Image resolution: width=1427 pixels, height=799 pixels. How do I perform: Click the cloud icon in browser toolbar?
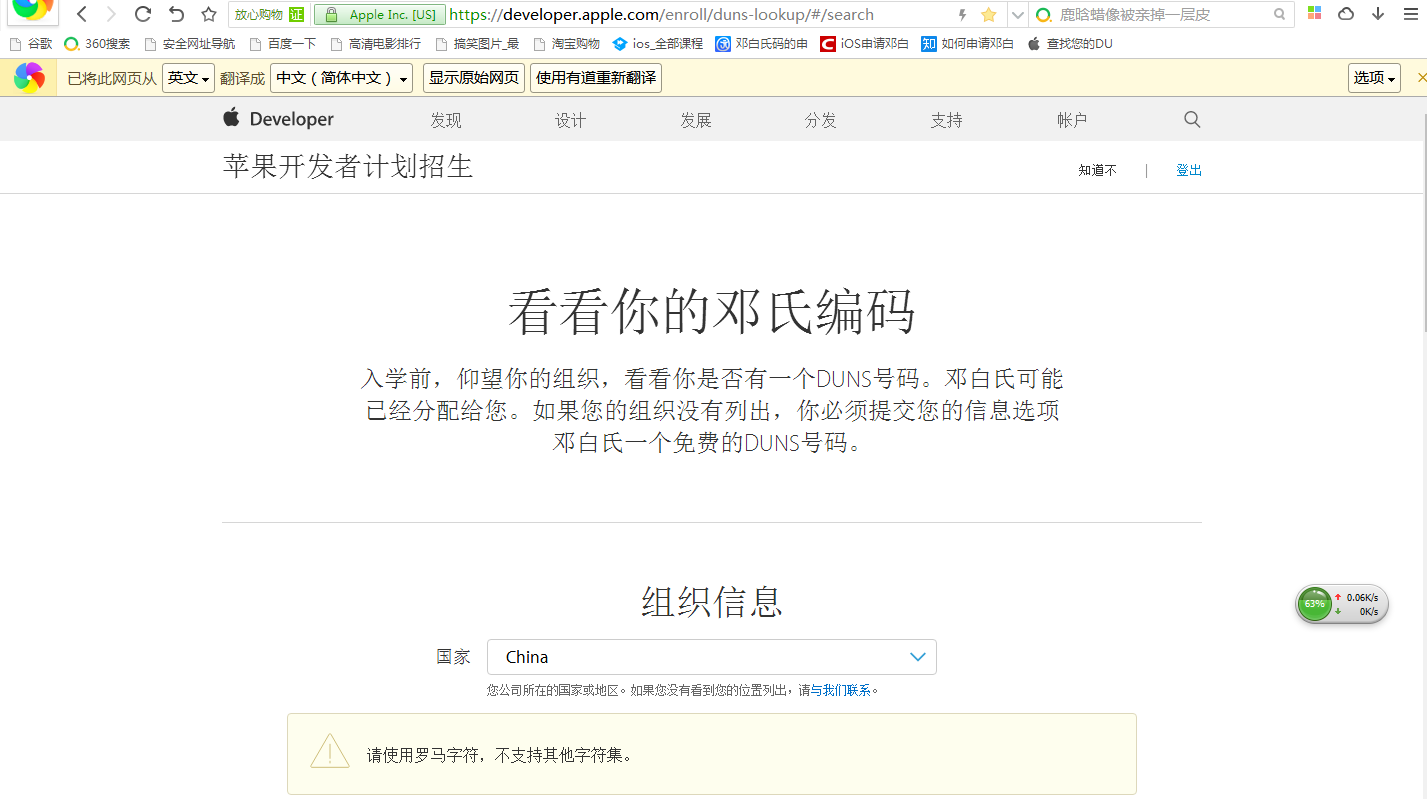point(1346,14)
